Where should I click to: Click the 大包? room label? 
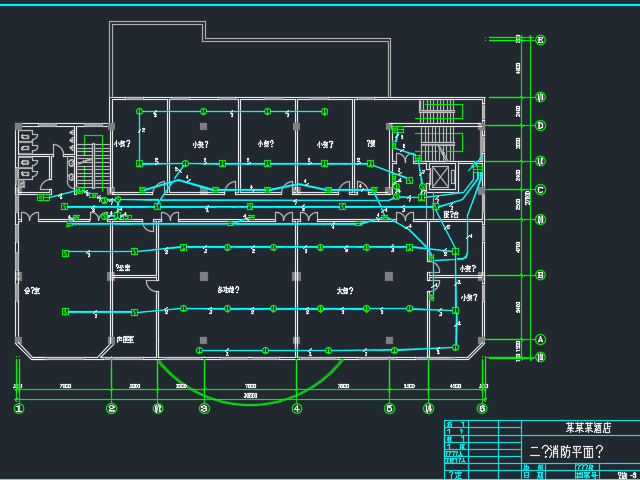coord(345,291)
